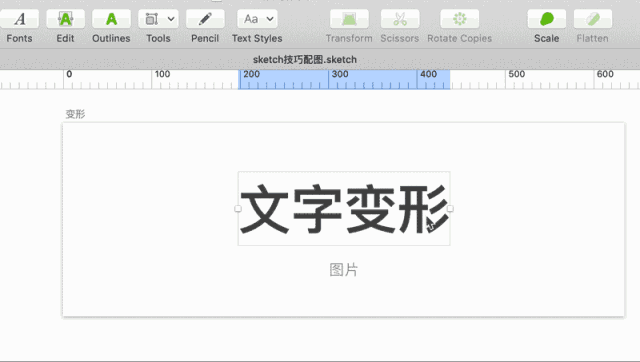Open the Text Styles Aa button
Screen dimensions: 640x362
click(x=251, y=19)
